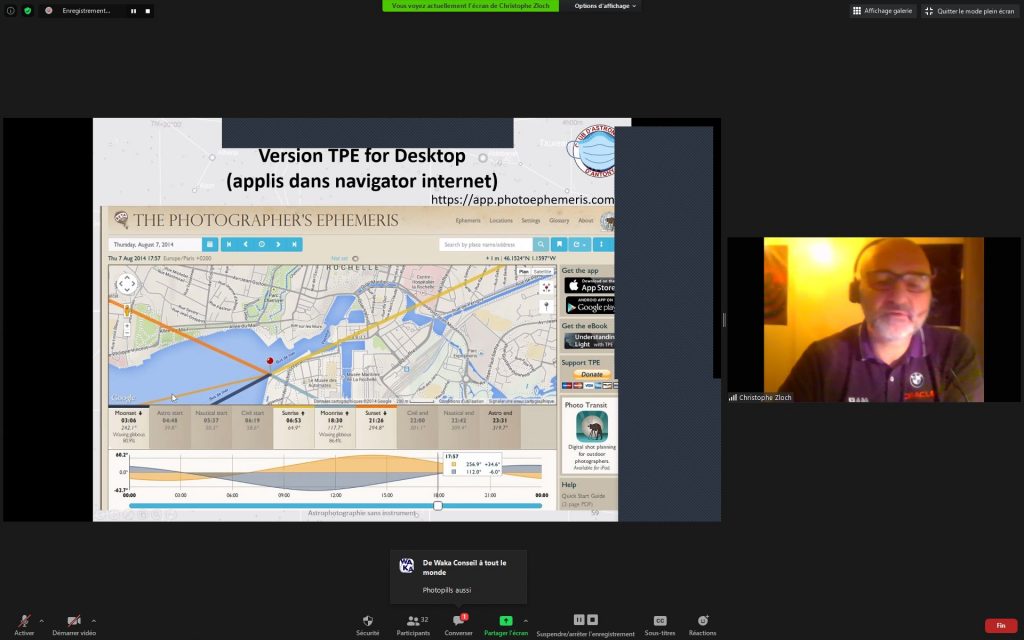Open the Understanding Light eBook banner
The height and width of the screenshot is (640, 1024).
(589, 341)
